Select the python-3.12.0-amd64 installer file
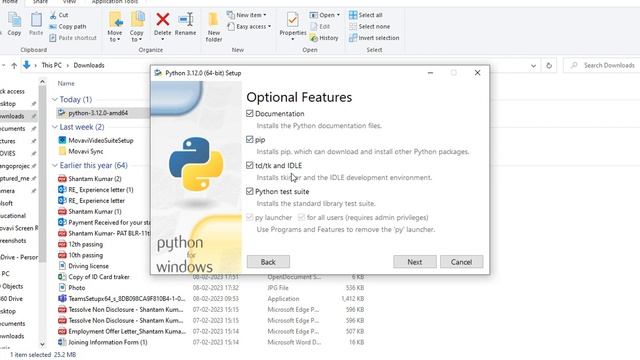640x360 pixels. [x=98, y=113]
